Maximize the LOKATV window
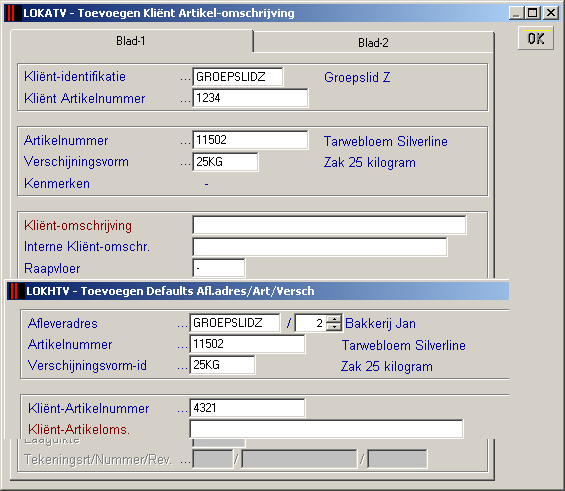Viewport: 565px width, 491px height. tap(533, 13)
